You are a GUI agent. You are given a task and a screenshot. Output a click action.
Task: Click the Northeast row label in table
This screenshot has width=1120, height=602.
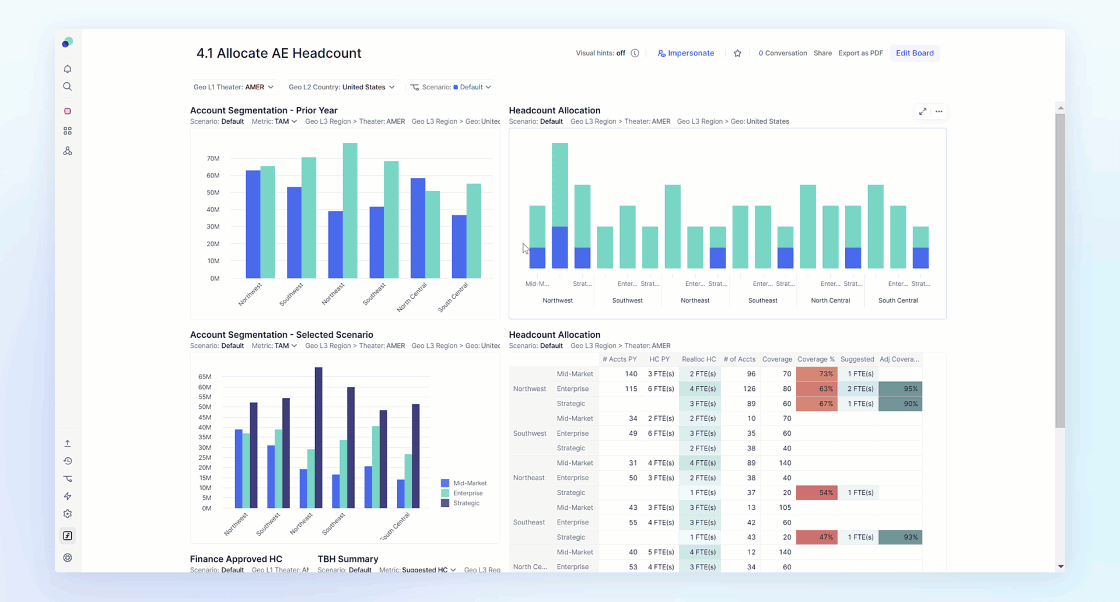coord(529,478)
